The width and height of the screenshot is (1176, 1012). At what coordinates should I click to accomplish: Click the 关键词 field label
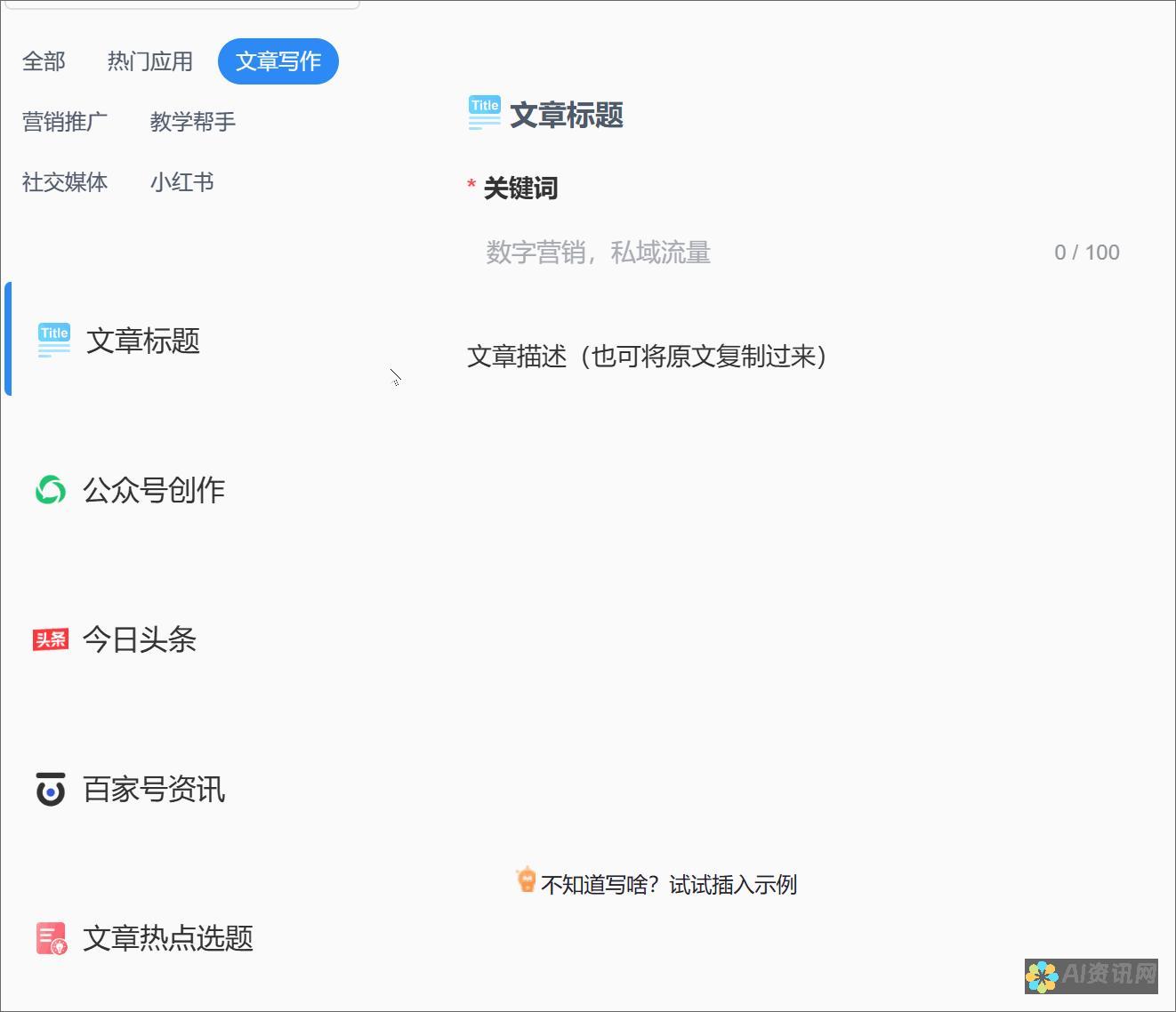click(x=520, y=188)
